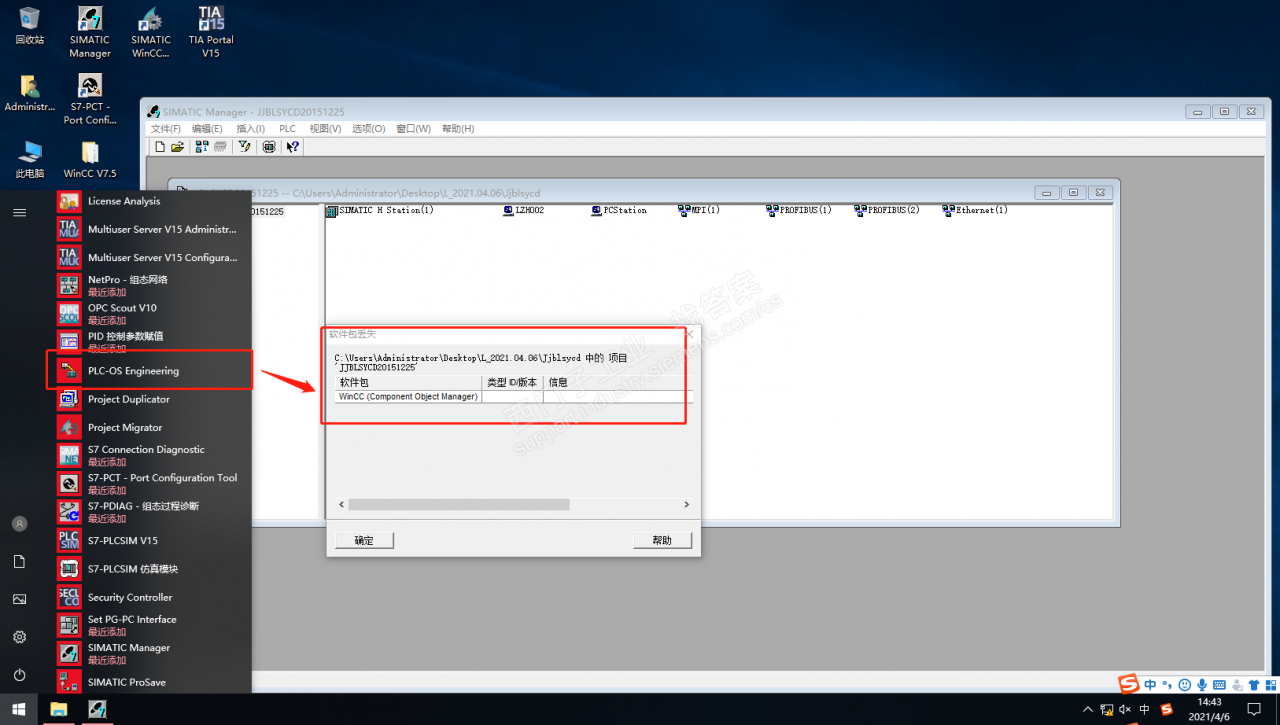Select the PROFIBUS(2) network object
Viewport: 1280px width, 725px height.
coord(887,211)
